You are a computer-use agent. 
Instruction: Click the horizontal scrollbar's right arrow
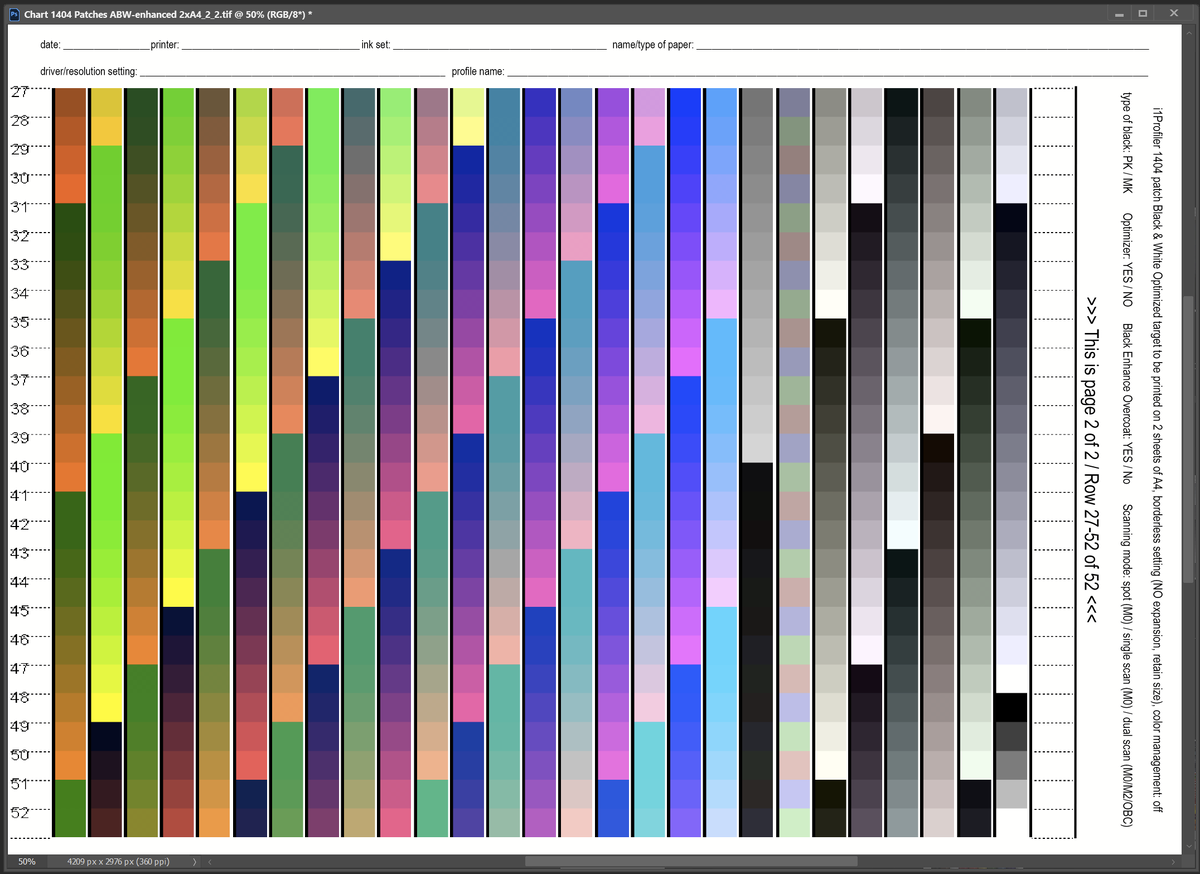pyautogui.click(x=1174, y=861)
